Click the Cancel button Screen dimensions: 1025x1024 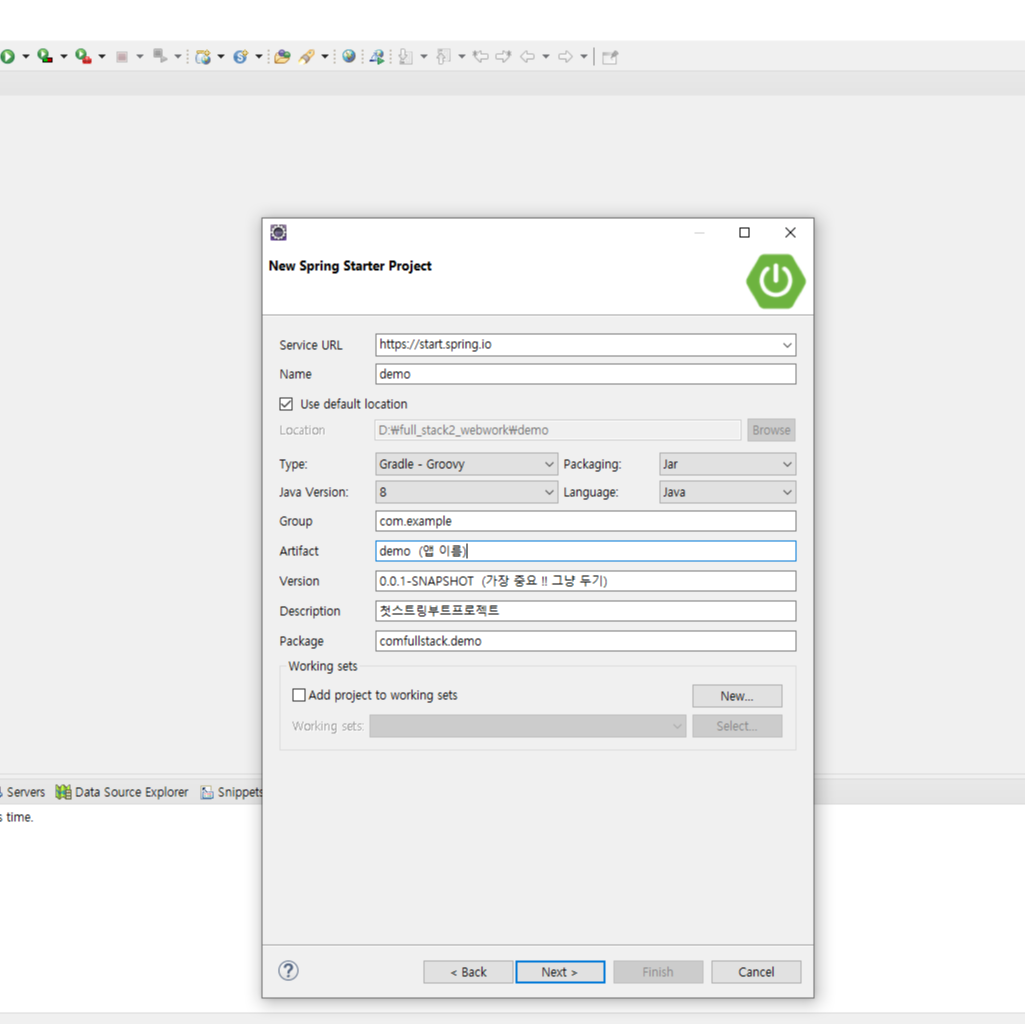tap(756, 972)
